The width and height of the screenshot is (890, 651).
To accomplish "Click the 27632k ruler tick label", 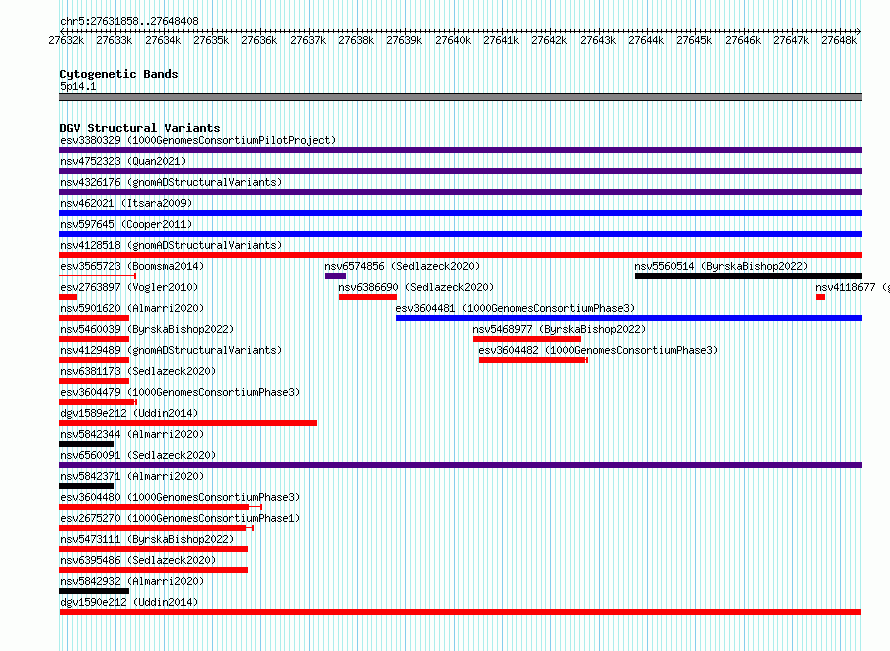I will pos(66,40).
